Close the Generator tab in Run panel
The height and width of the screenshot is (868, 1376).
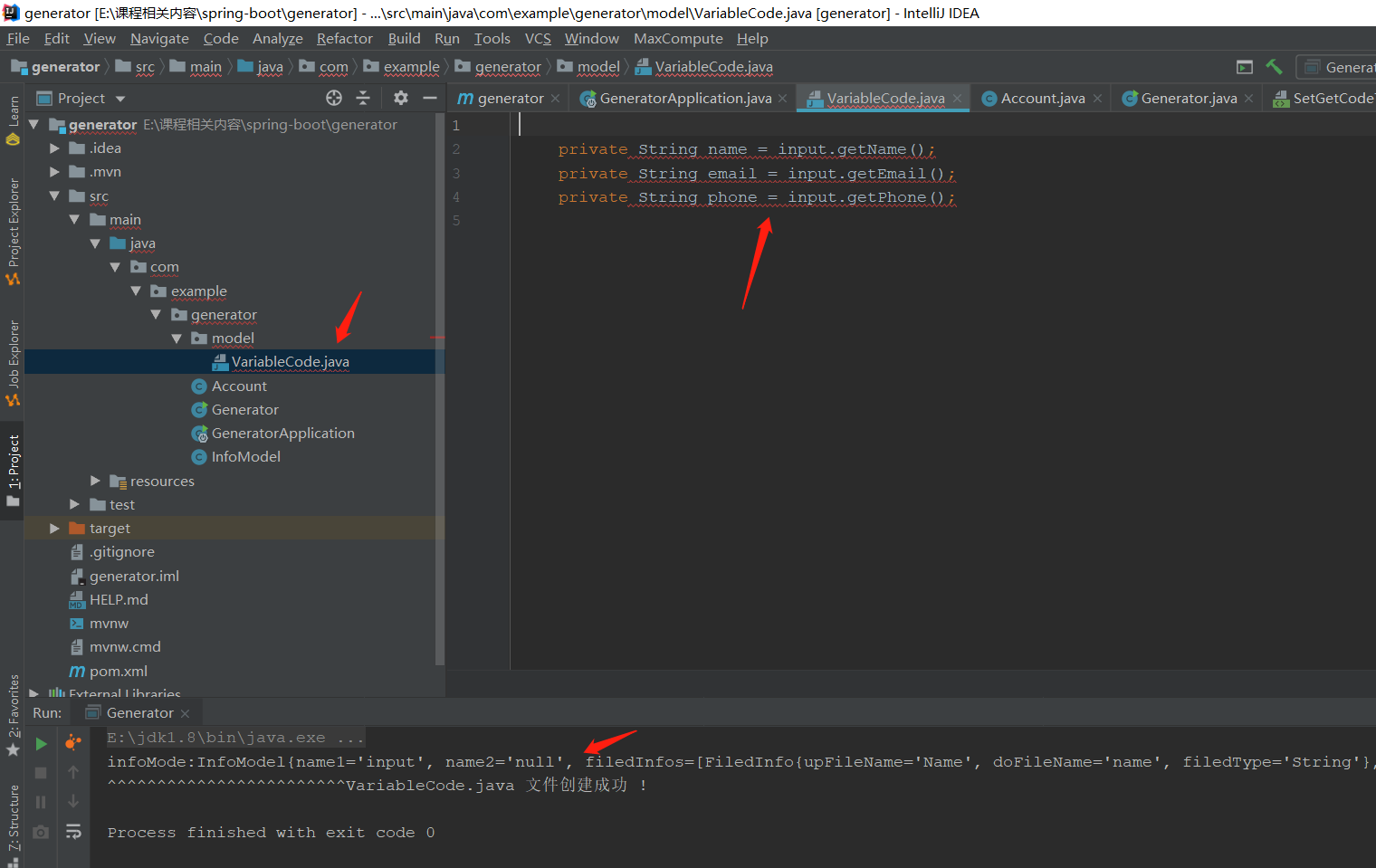tap(186, 713)
